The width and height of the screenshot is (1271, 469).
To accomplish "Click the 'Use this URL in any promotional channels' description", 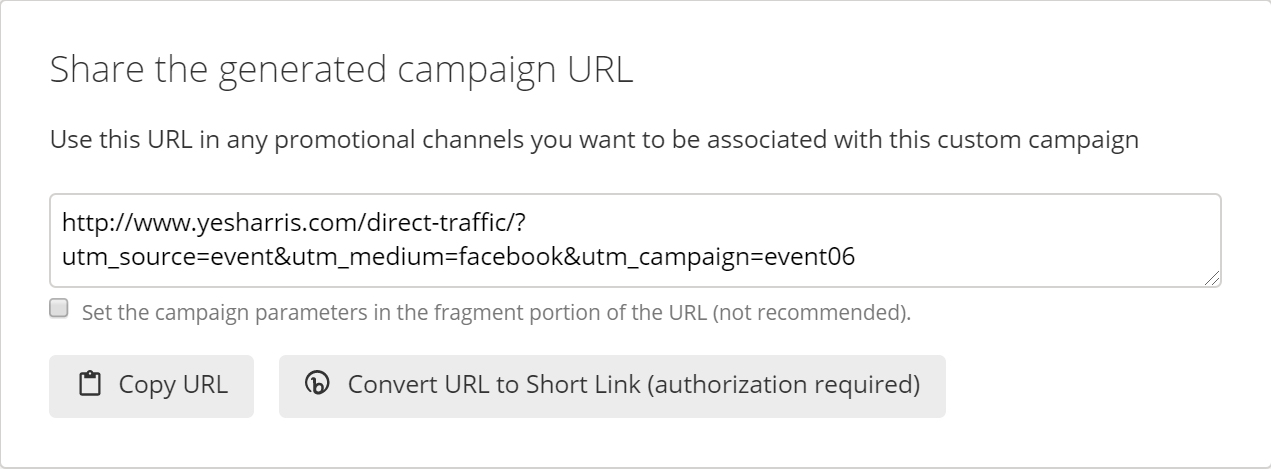I will click(594, 139).
